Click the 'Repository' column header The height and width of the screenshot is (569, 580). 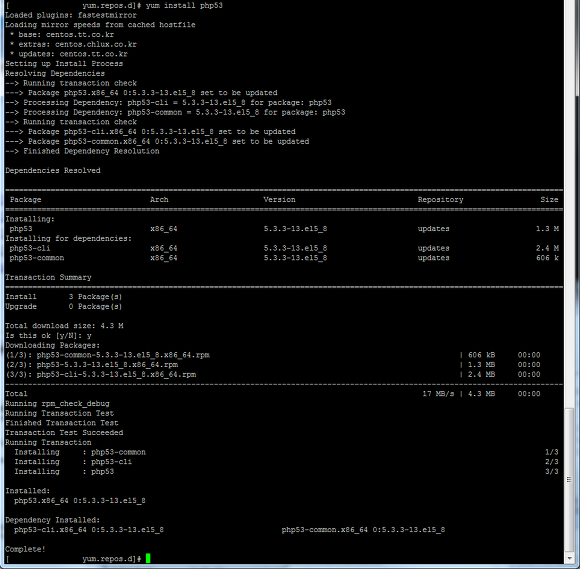441,200
